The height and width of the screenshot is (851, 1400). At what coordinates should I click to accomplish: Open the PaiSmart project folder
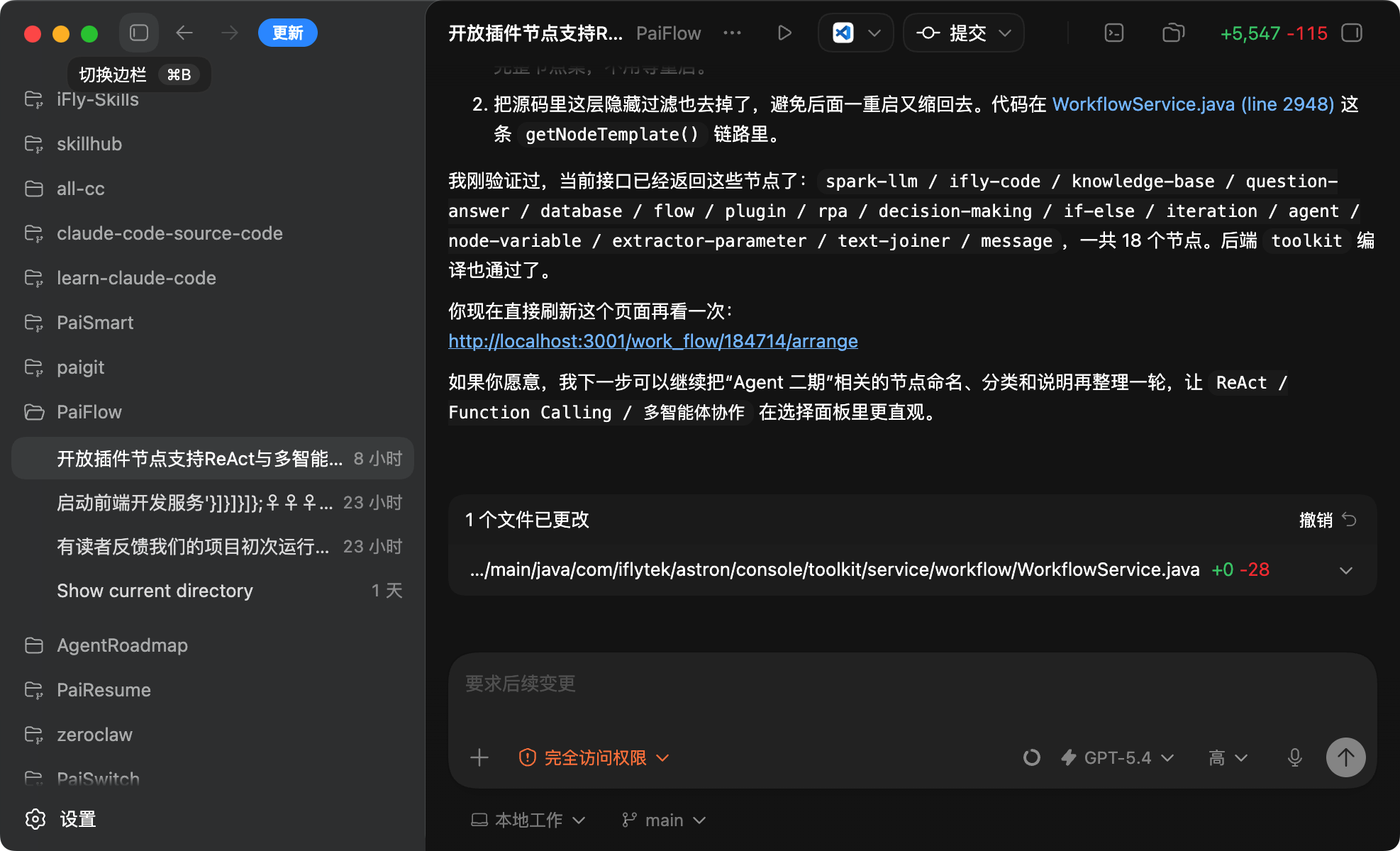pyautogui.click(x=95, y=323)
